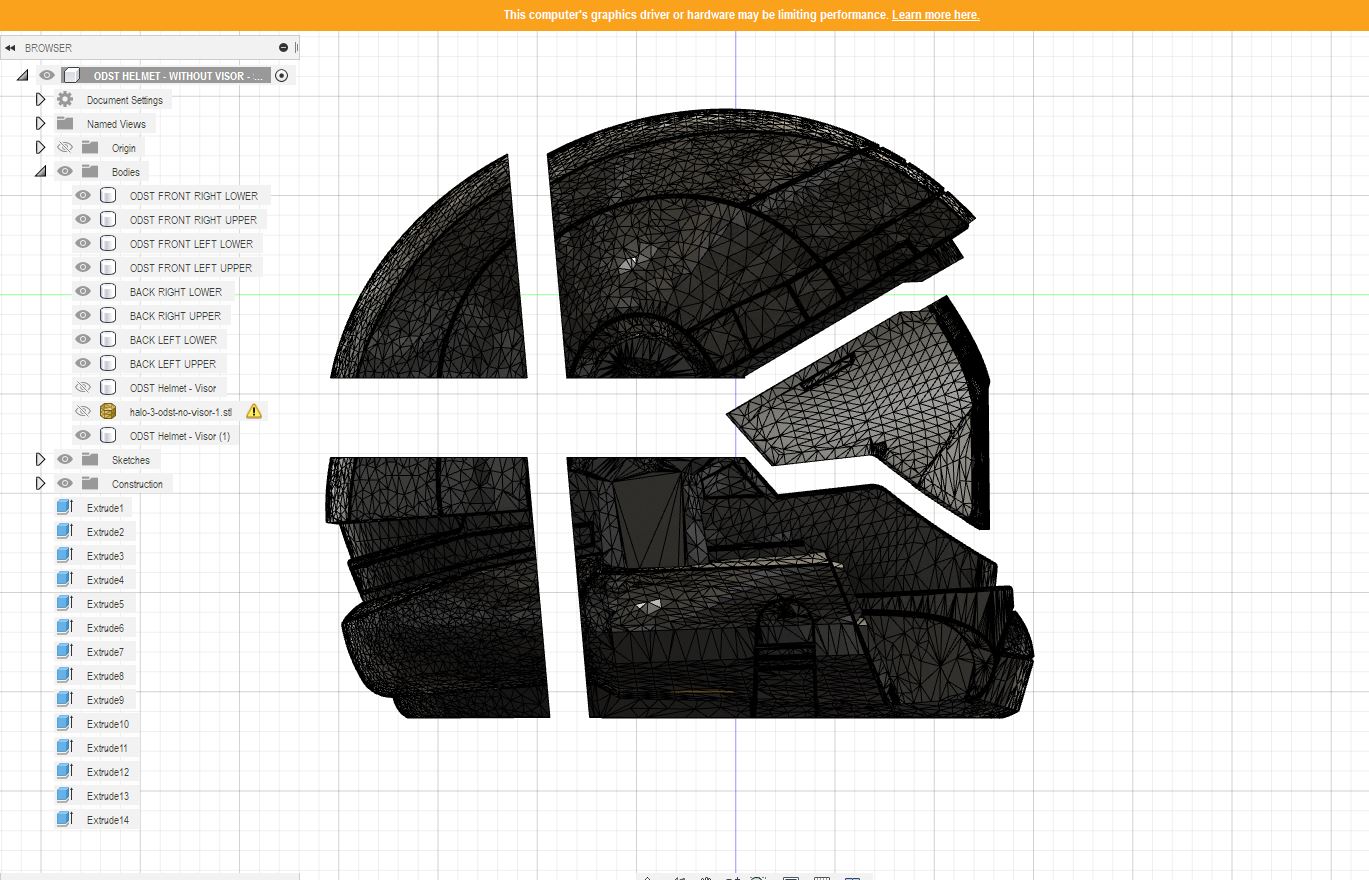Select the 'BACK LEFT UPPER' body label
The image size is (1369, 880).
(x=173, y=364)
